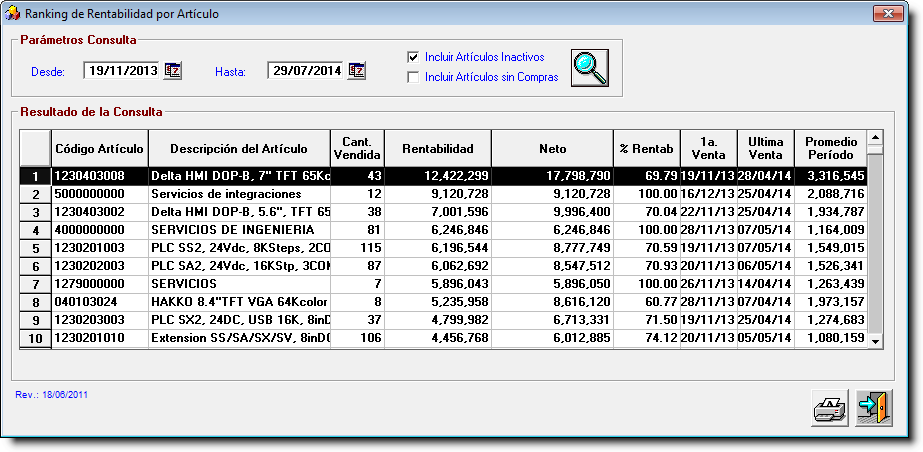This screenshot has width=923, height=452.
Task: Click the Cant. Vendida column header
Action: click(x=357, y=148)
